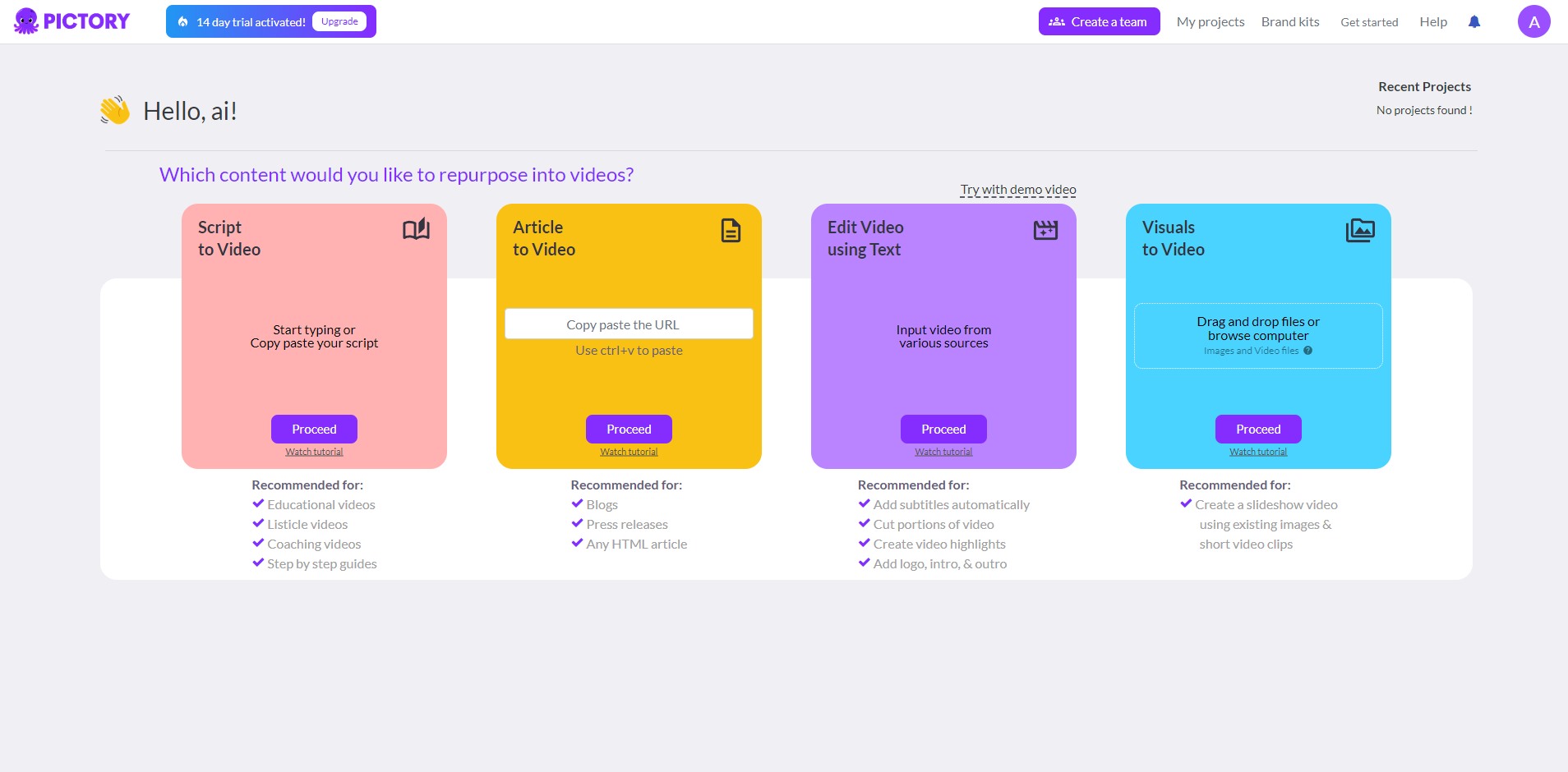Open the account avatar menu

coord(1533,22)
